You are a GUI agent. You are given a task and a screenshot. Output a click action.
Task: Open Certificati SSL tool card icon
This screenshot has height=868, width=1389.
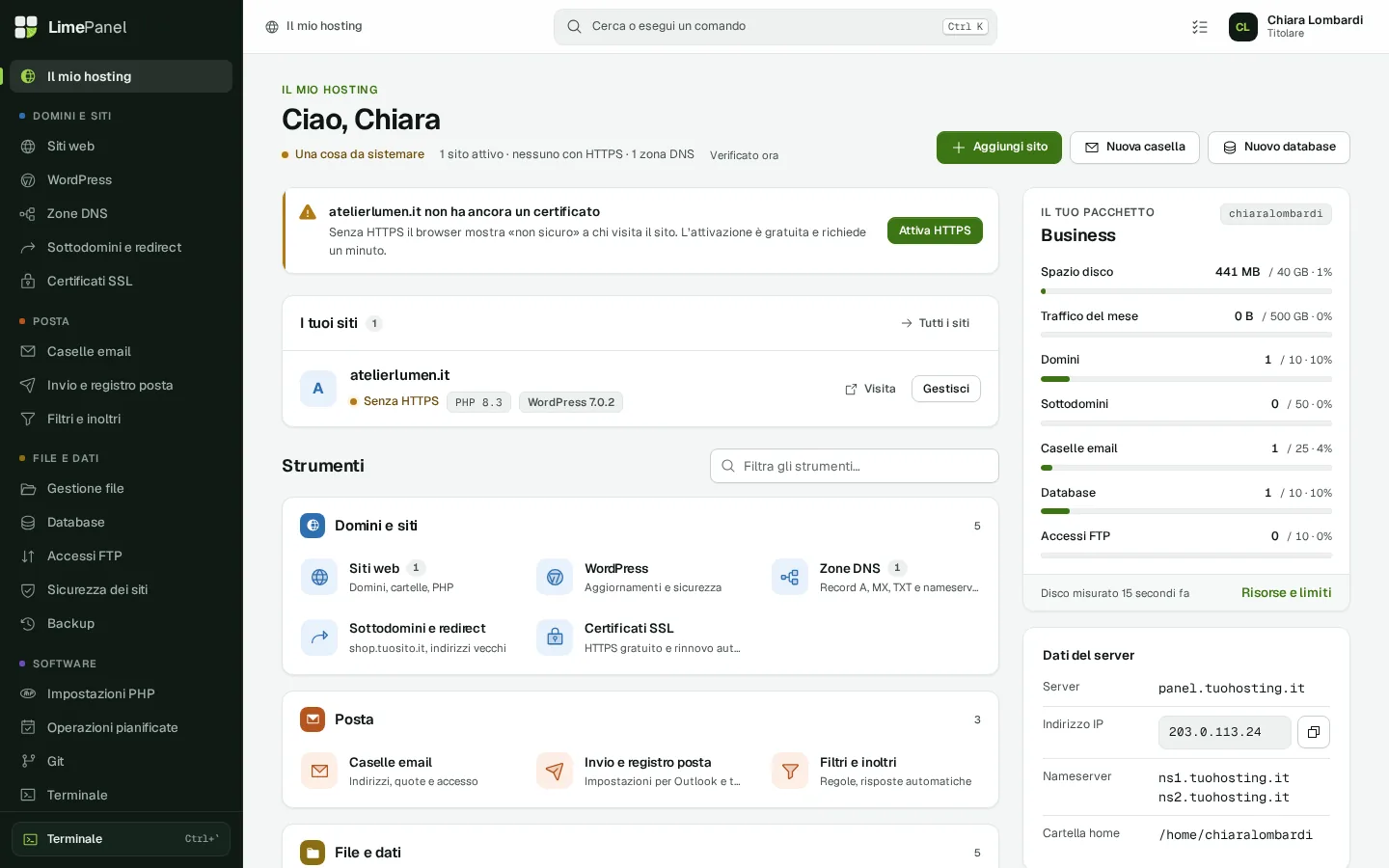(x=555, y=637)
